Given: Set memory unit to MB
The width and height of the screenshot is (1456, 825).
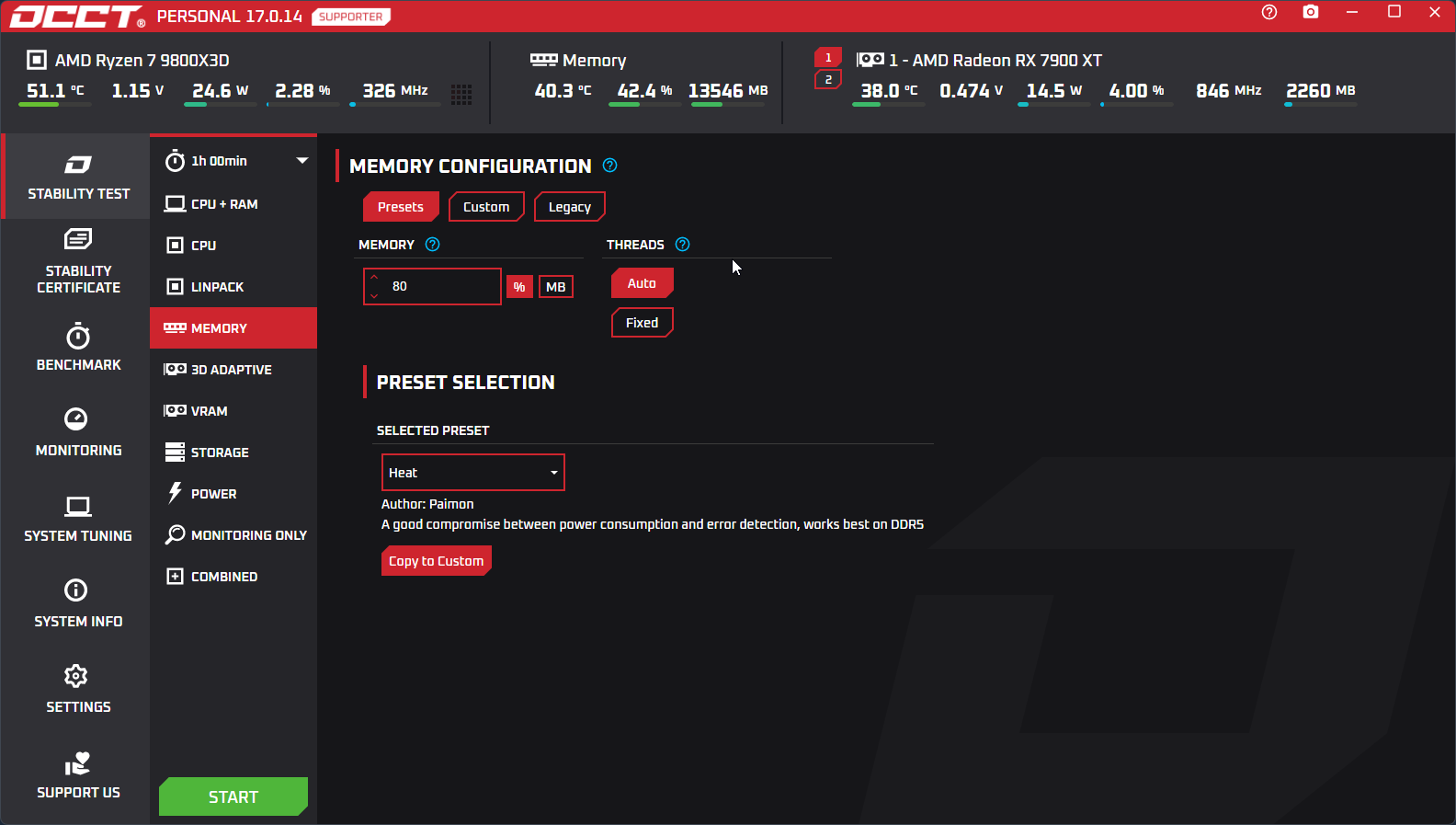Looking at the screenshot, I should coord(556,287).
